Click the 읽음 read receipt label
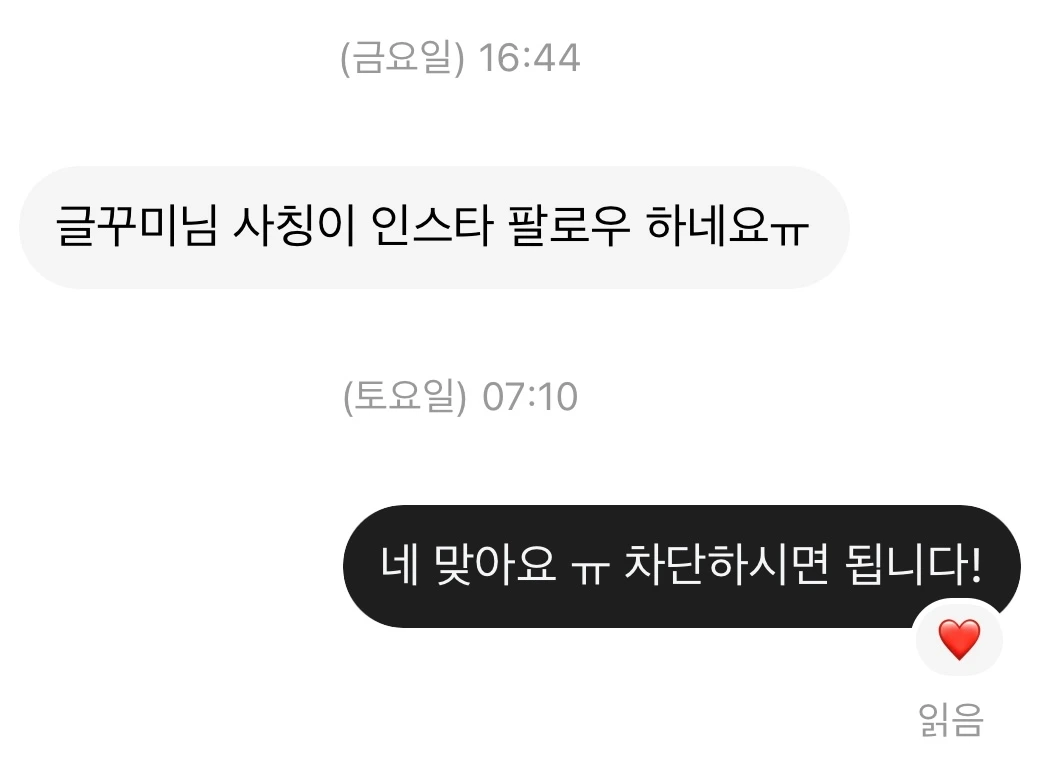The height and width of the screenshot is (778, 1045). pyautogui.click(x=951, y=720)
